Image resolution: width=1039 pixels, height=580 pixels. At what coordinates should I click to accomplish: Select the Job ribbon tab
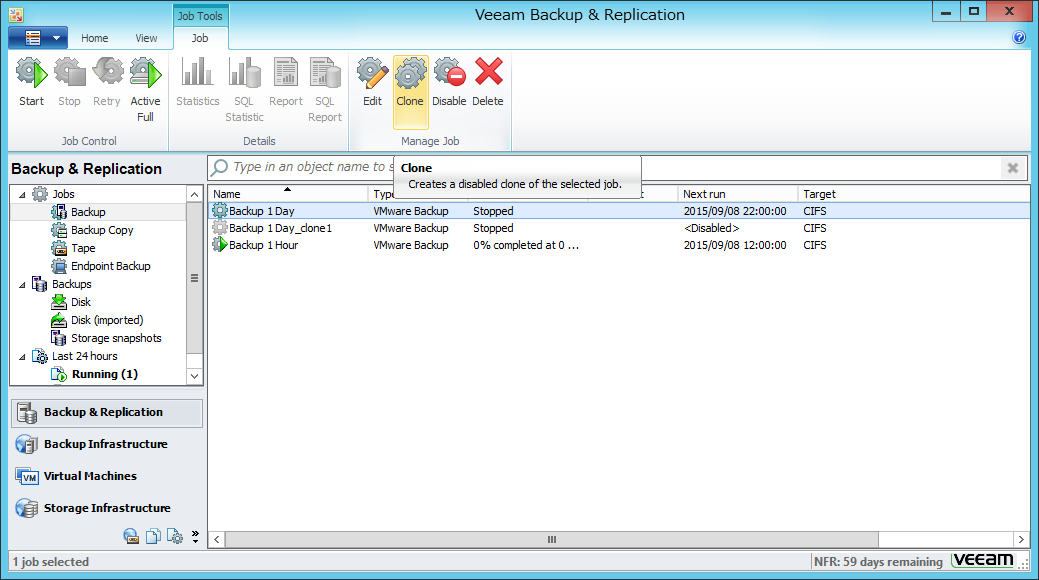click(200, 38)
